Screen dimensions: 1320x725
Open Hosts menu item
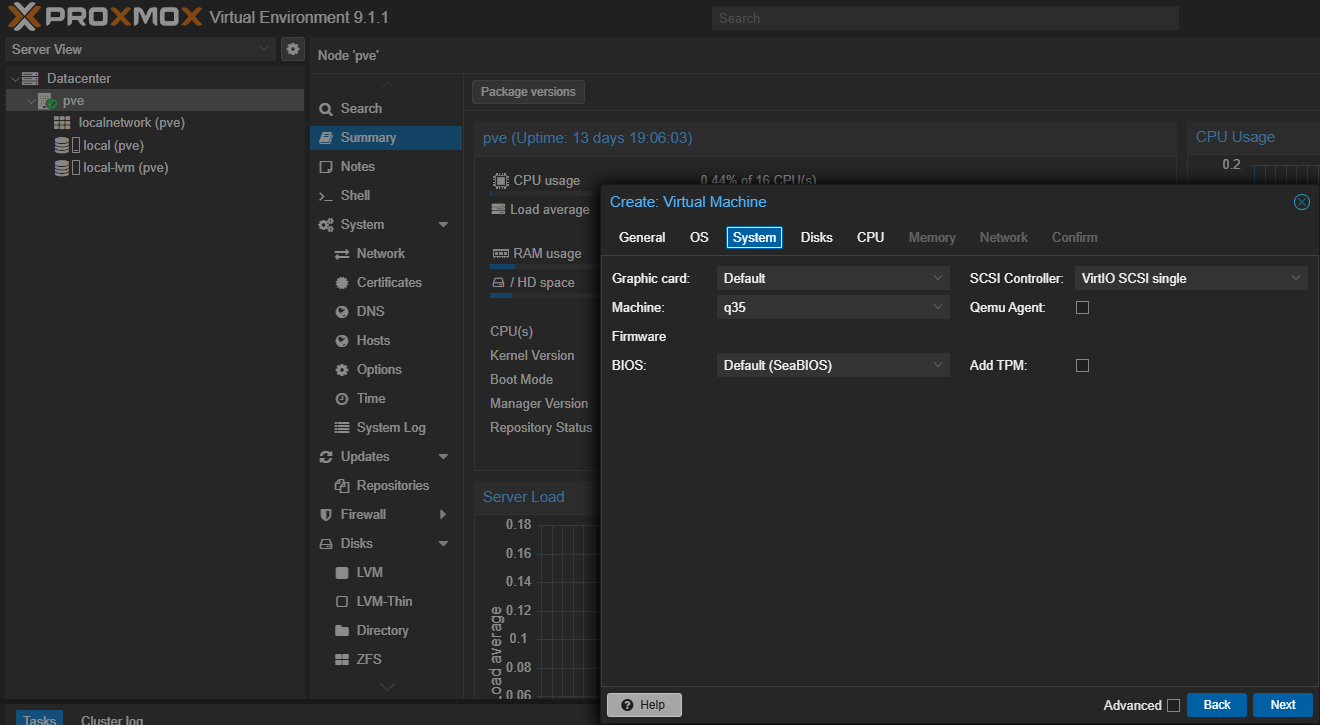386,340
